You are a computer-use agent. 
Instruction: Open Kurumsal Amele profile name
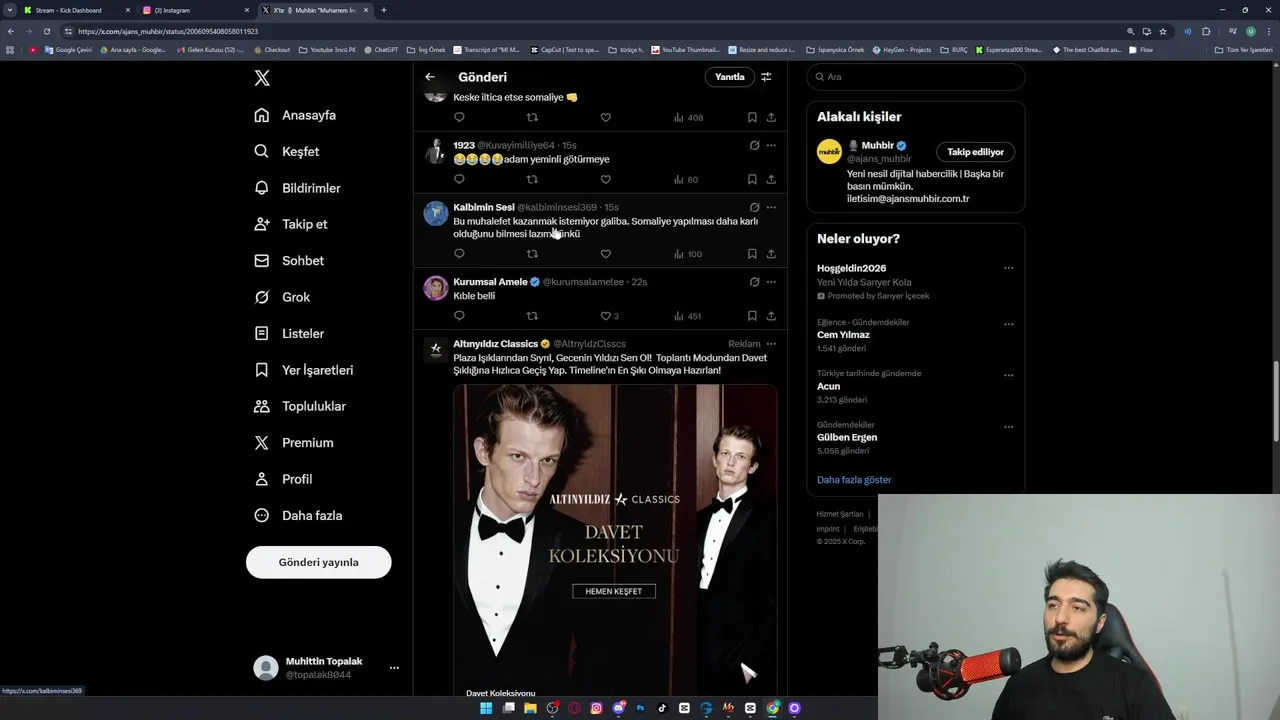[490, 282]
